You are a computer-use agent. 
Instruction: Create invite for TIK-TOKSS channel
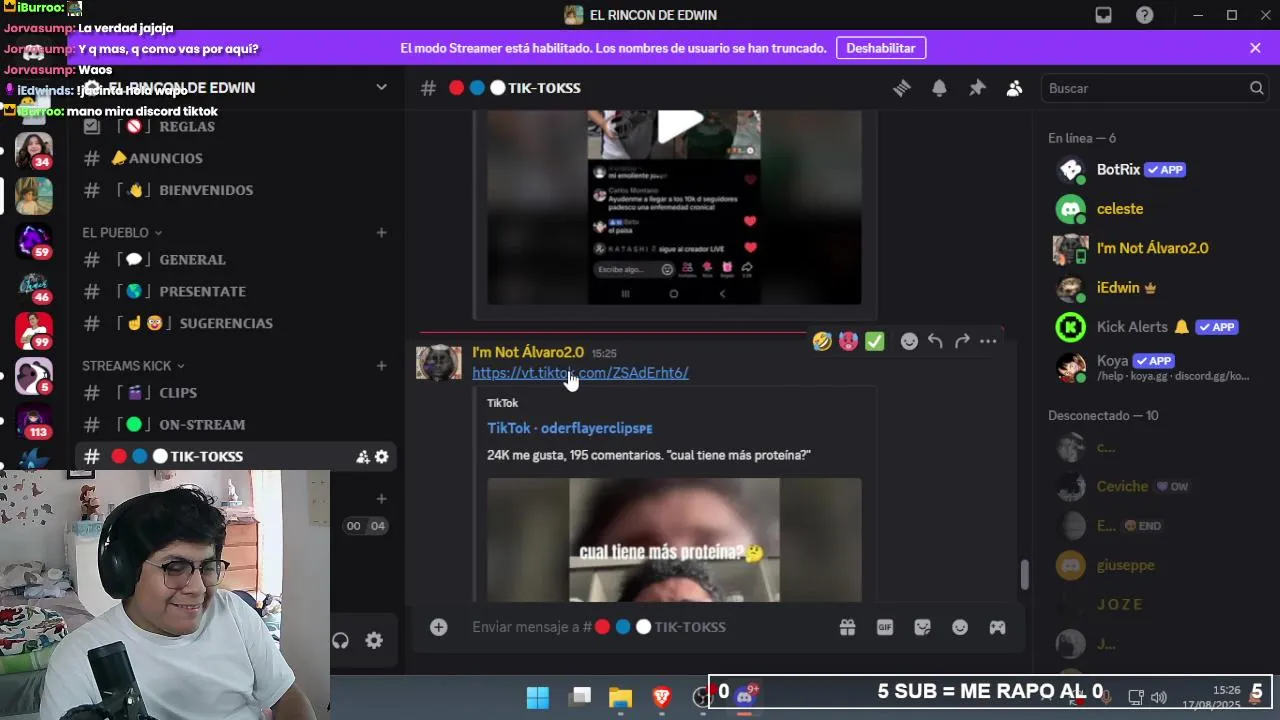tap(363, 457)
